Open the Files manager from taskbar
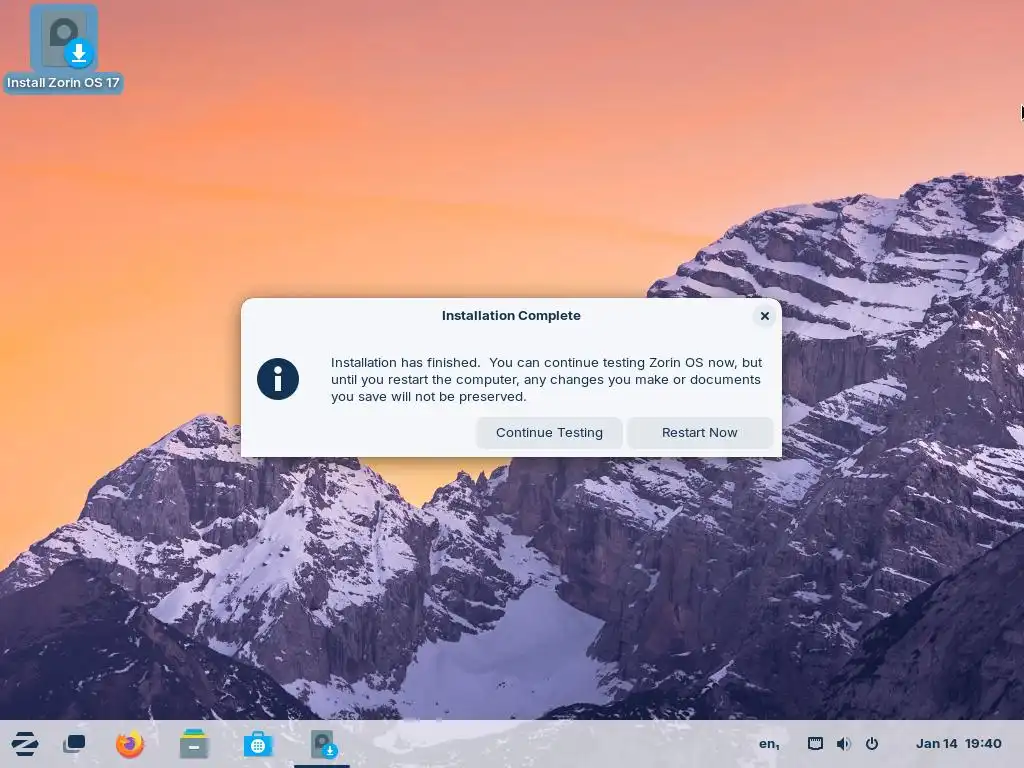Image resolution: width=1024 pixels, height=768 pixels. point(194,744)
